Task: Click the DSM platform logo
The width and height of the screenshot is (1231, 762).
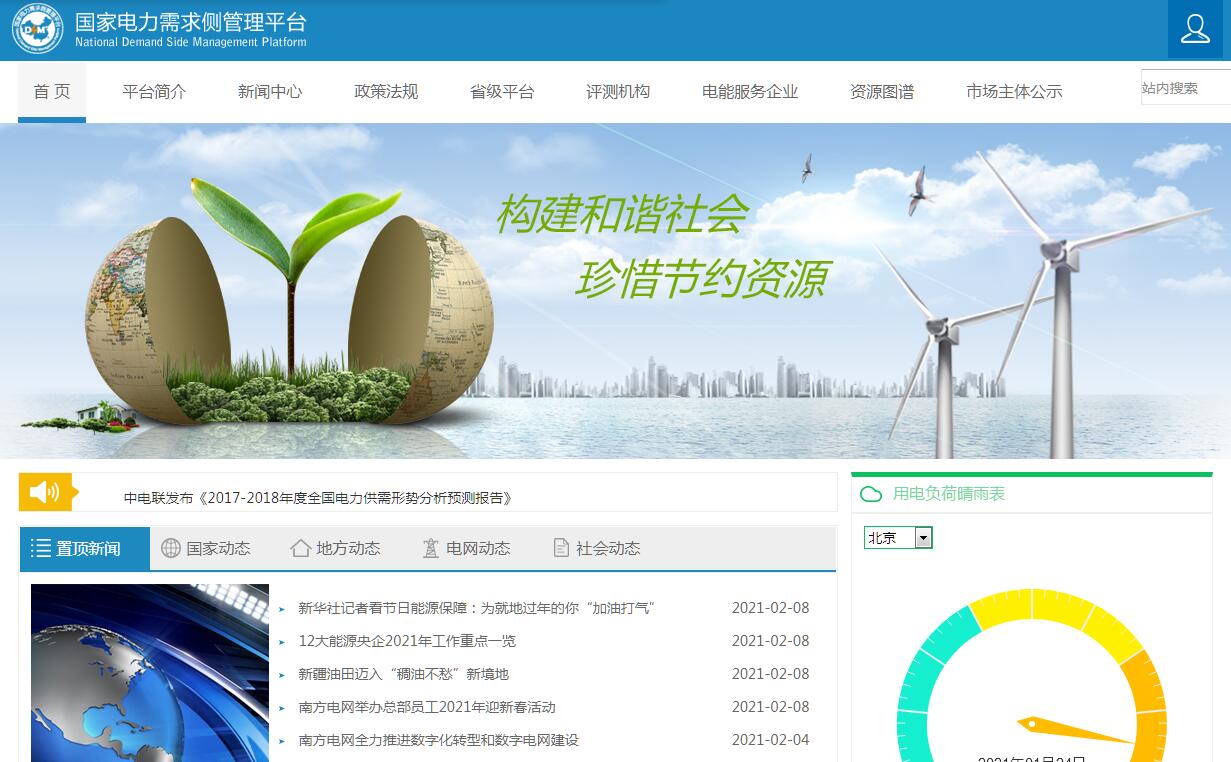Action: 37,29
